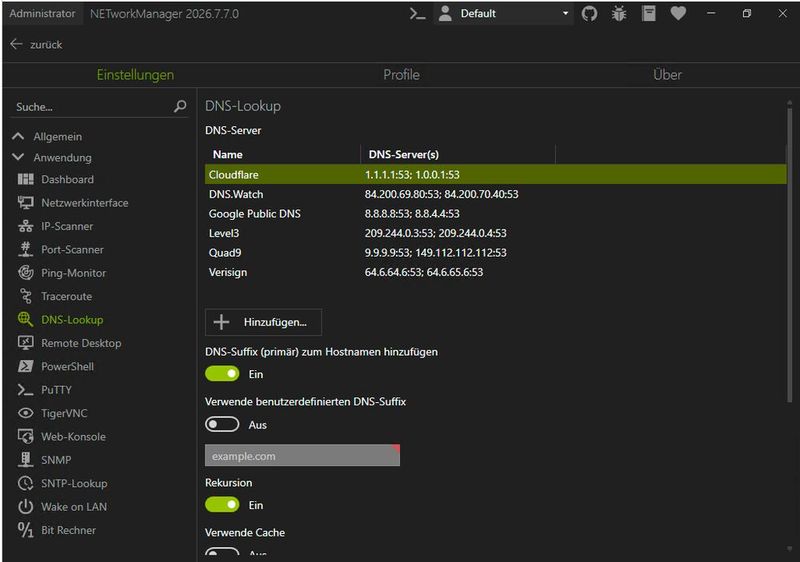Click the 64.6.64.6:53; 64.6.65.6:53 cell

coord(423,272)
